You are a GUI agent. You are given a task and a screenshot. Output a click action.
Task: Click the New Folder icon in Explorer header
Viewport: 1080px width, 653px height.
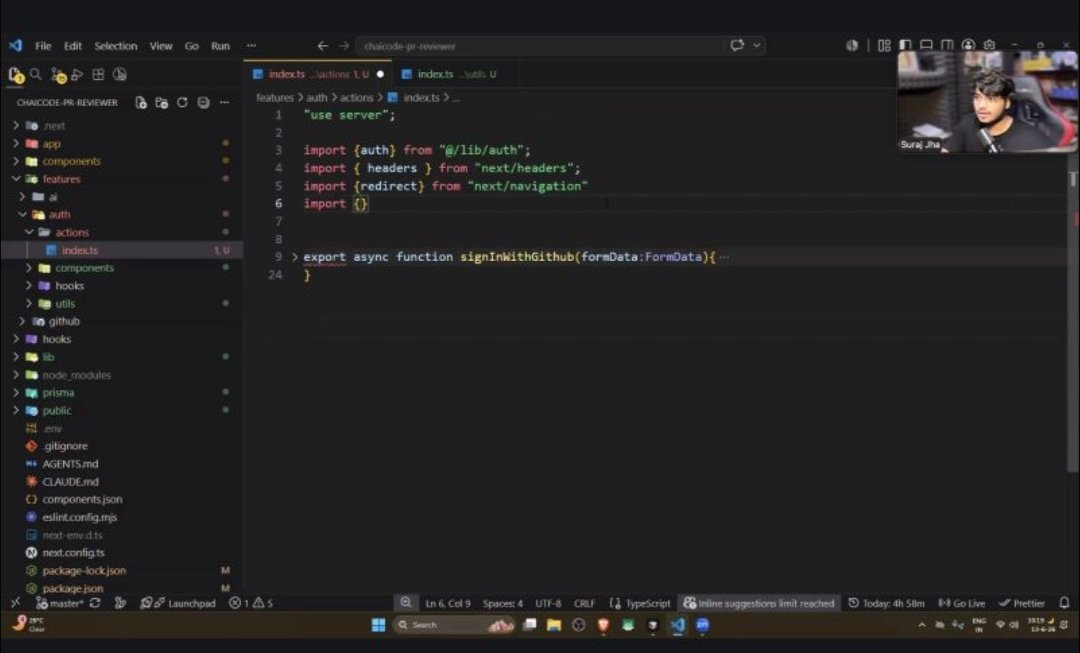coord(162,103)
